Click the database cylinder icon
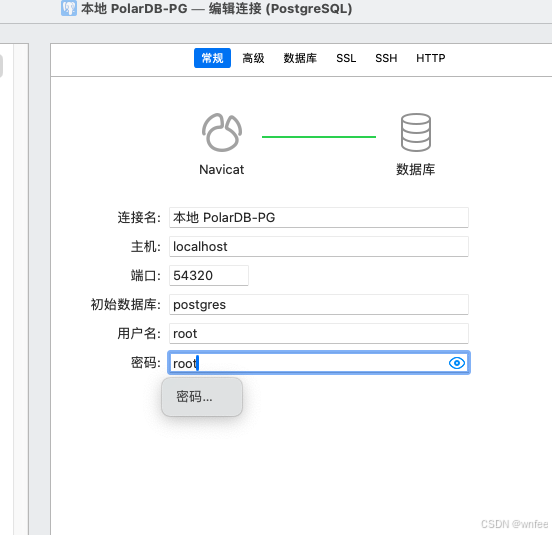 tap(416, 132)
